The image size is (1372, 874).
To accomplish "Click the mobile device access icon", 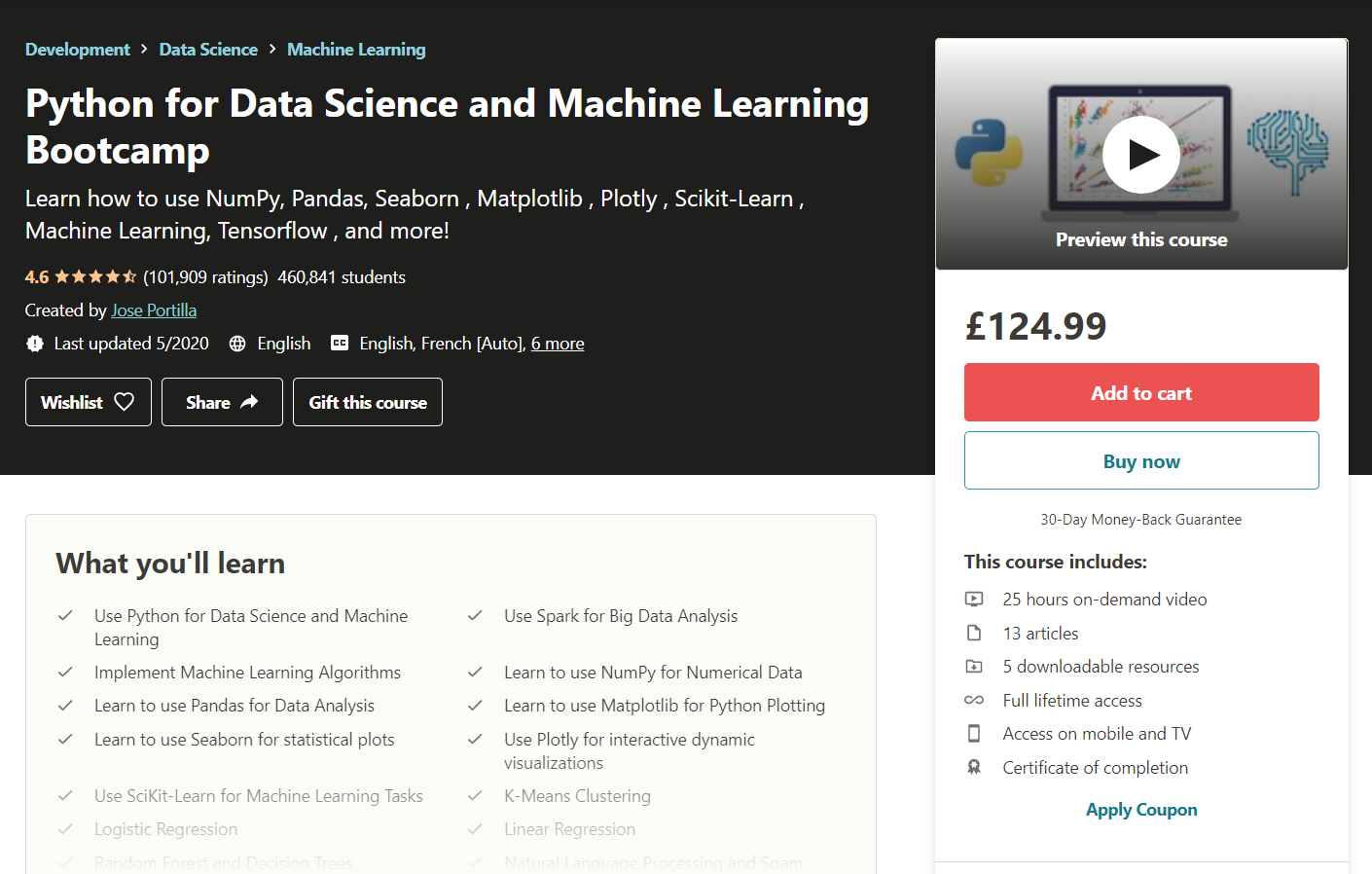I will 974,734.
